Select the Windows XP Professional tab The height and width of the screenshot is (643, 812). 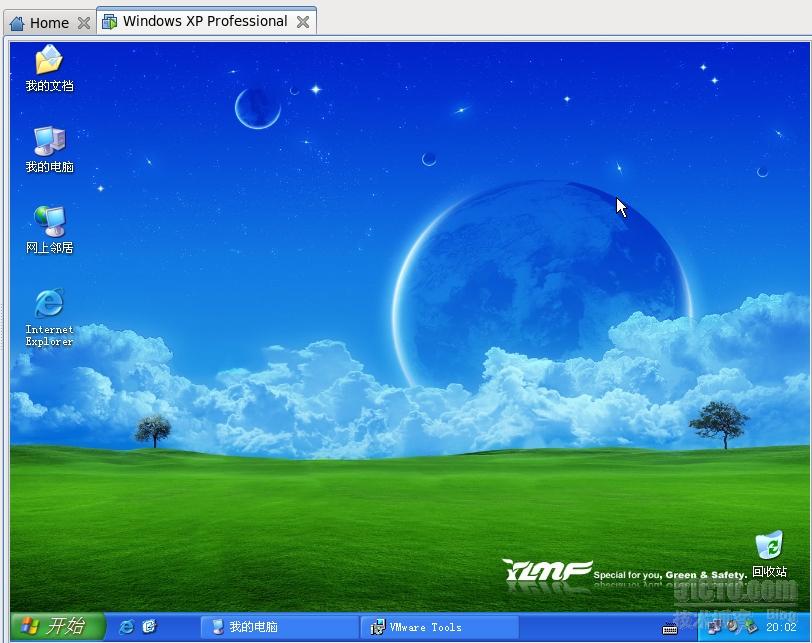(206, 21)
